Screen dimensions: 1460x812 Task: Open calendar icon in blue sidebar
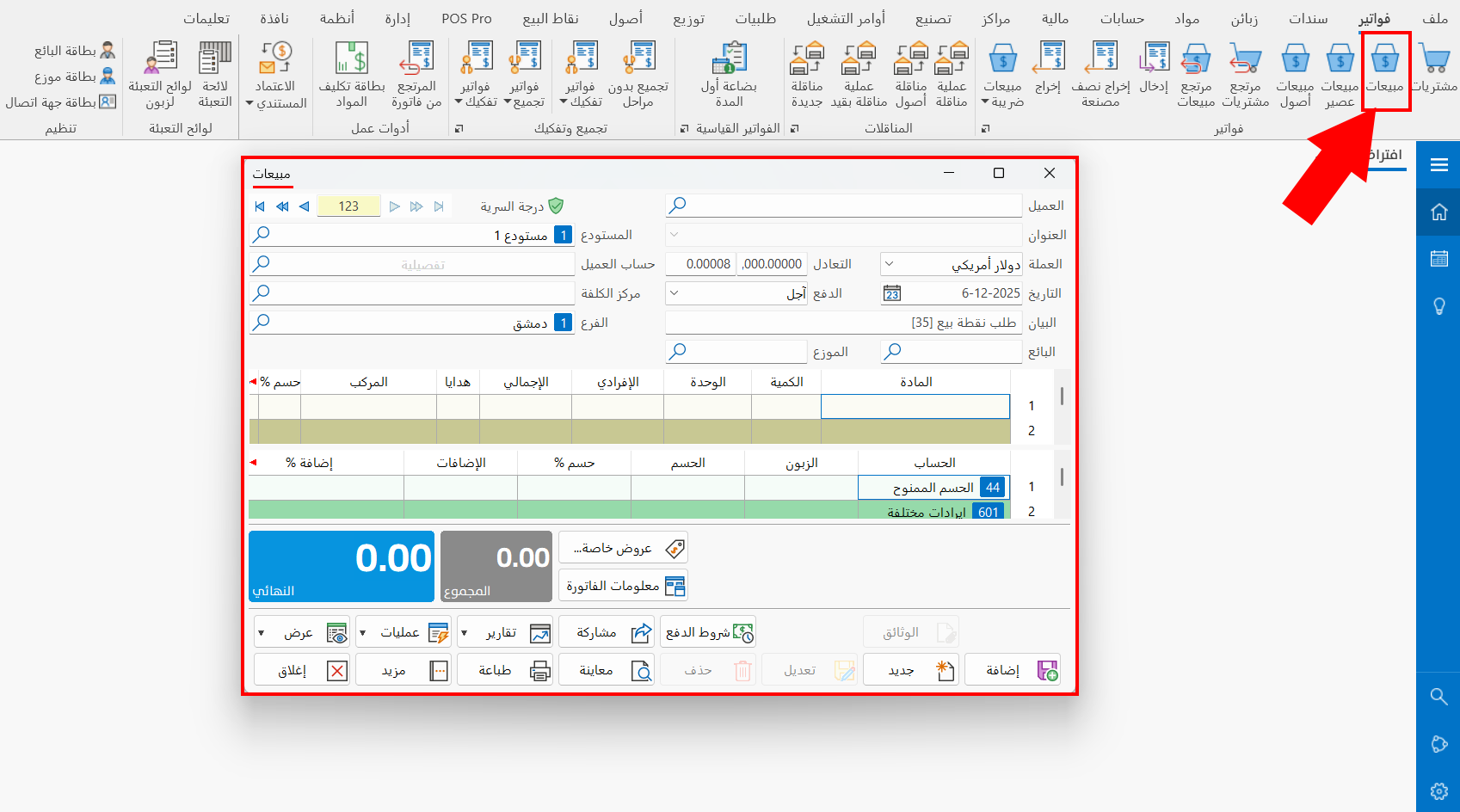tap(1438, 258)
